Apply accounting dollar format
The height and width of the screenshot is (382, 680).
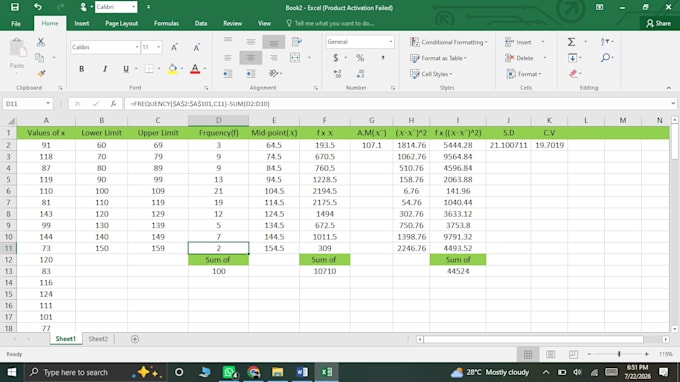tap(336, 58)
